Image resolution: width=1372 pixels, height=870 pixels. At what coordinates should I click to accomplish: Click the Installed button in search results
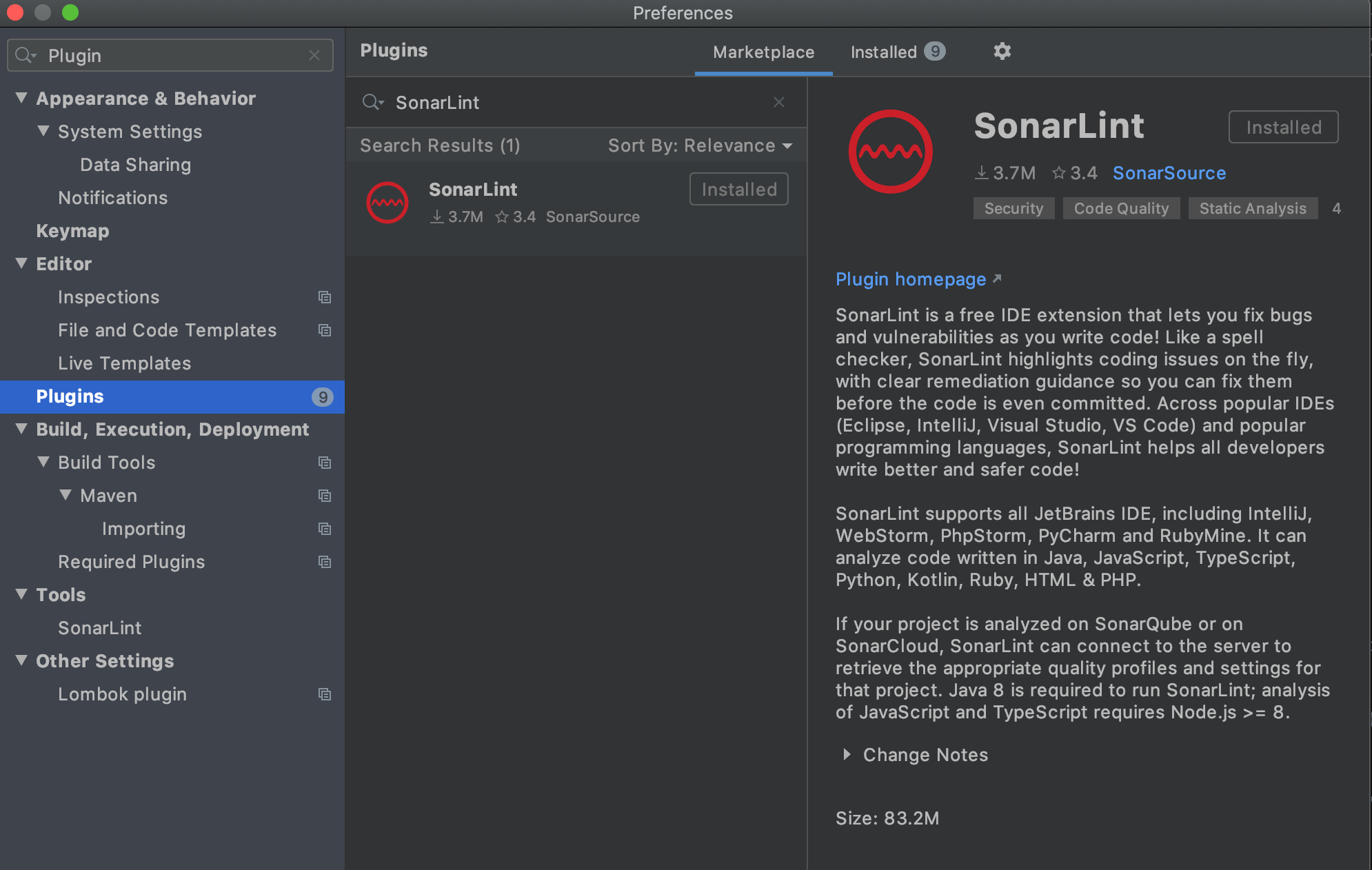click(739, 189)
